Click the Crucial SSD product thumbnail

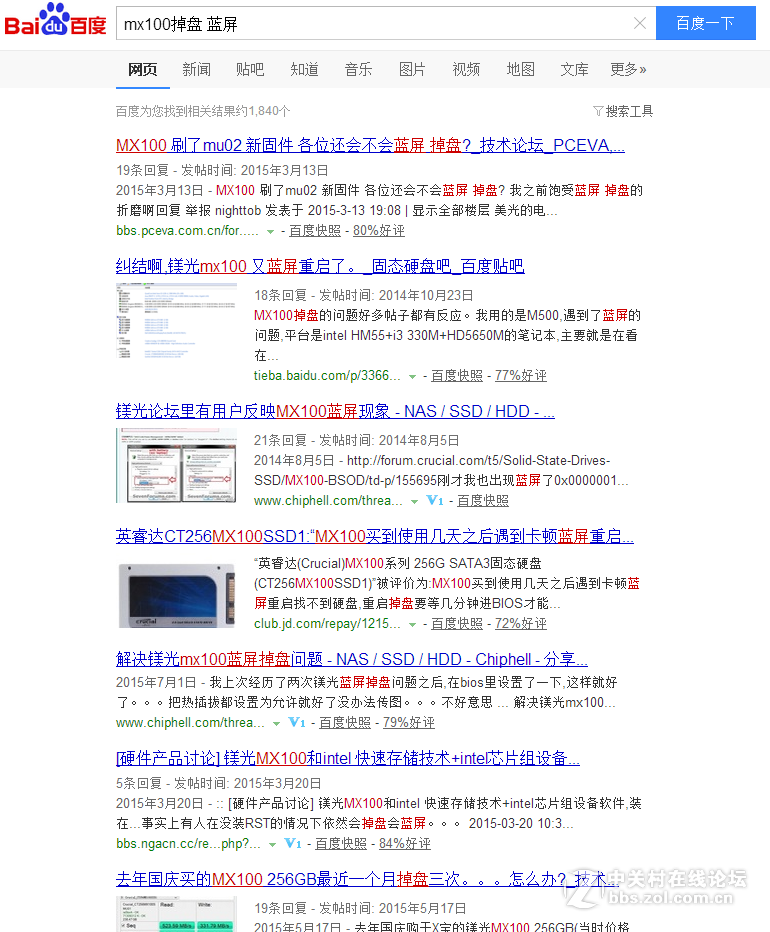177,595
